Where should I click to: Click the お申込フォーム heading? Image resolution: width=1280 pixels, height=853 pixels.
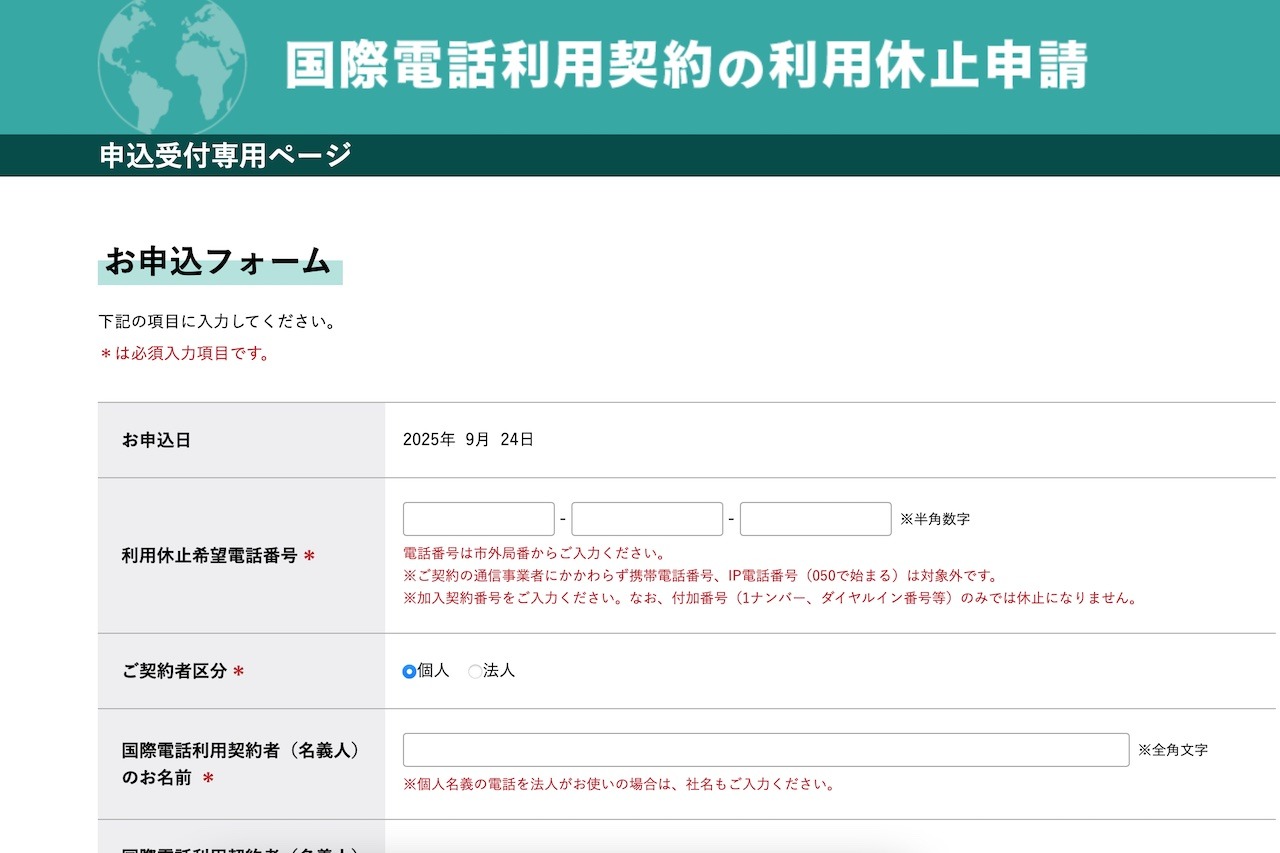(x=219, y=262)
